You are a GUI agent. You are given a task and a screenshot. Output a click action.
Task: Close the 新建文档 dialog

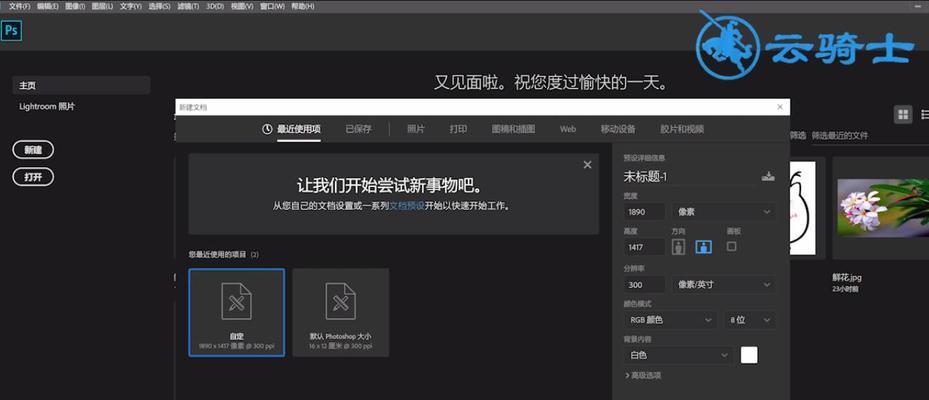pos(780,107)
